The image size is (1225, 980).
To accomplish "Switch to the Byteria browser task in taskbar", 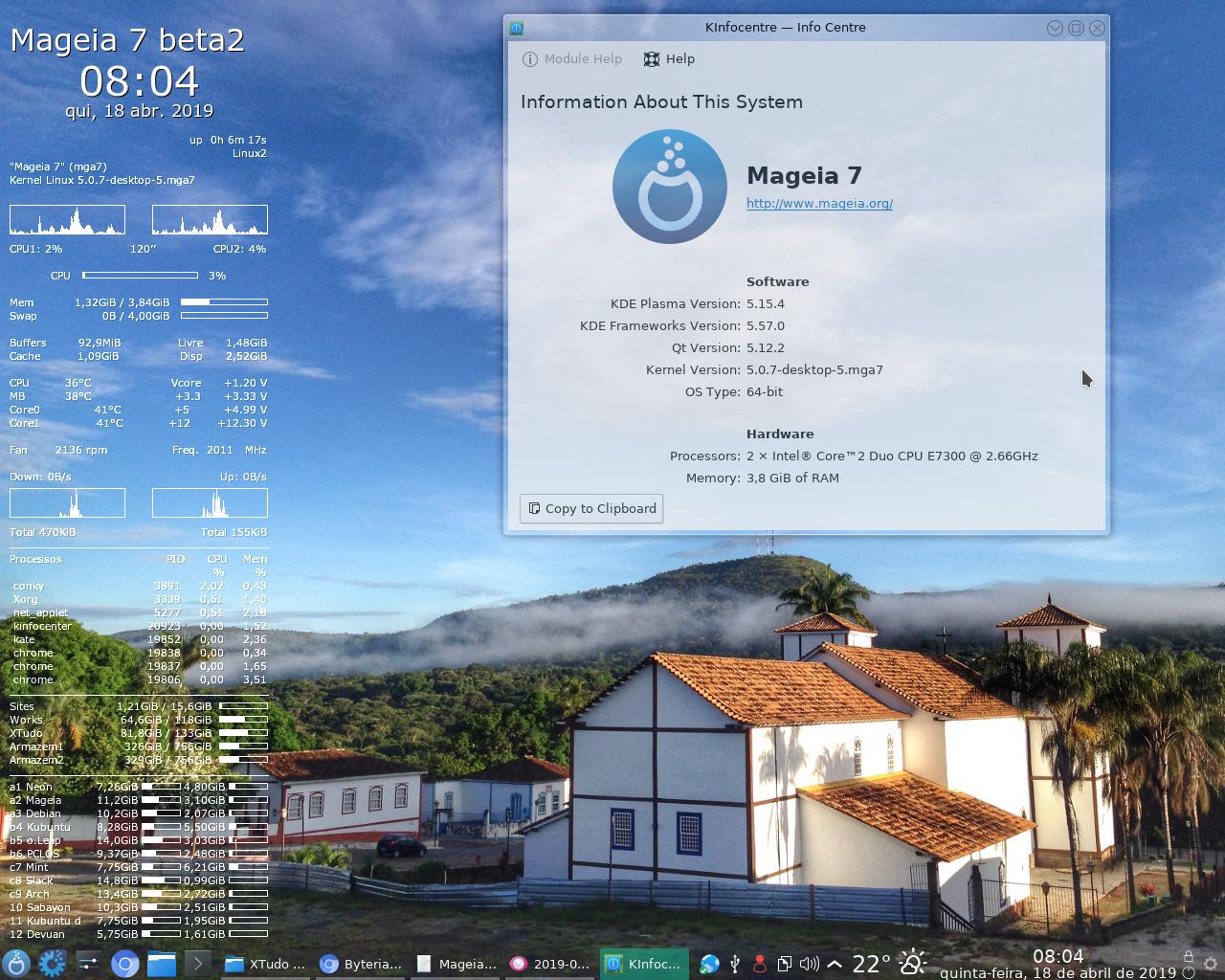I will (364, 964).
